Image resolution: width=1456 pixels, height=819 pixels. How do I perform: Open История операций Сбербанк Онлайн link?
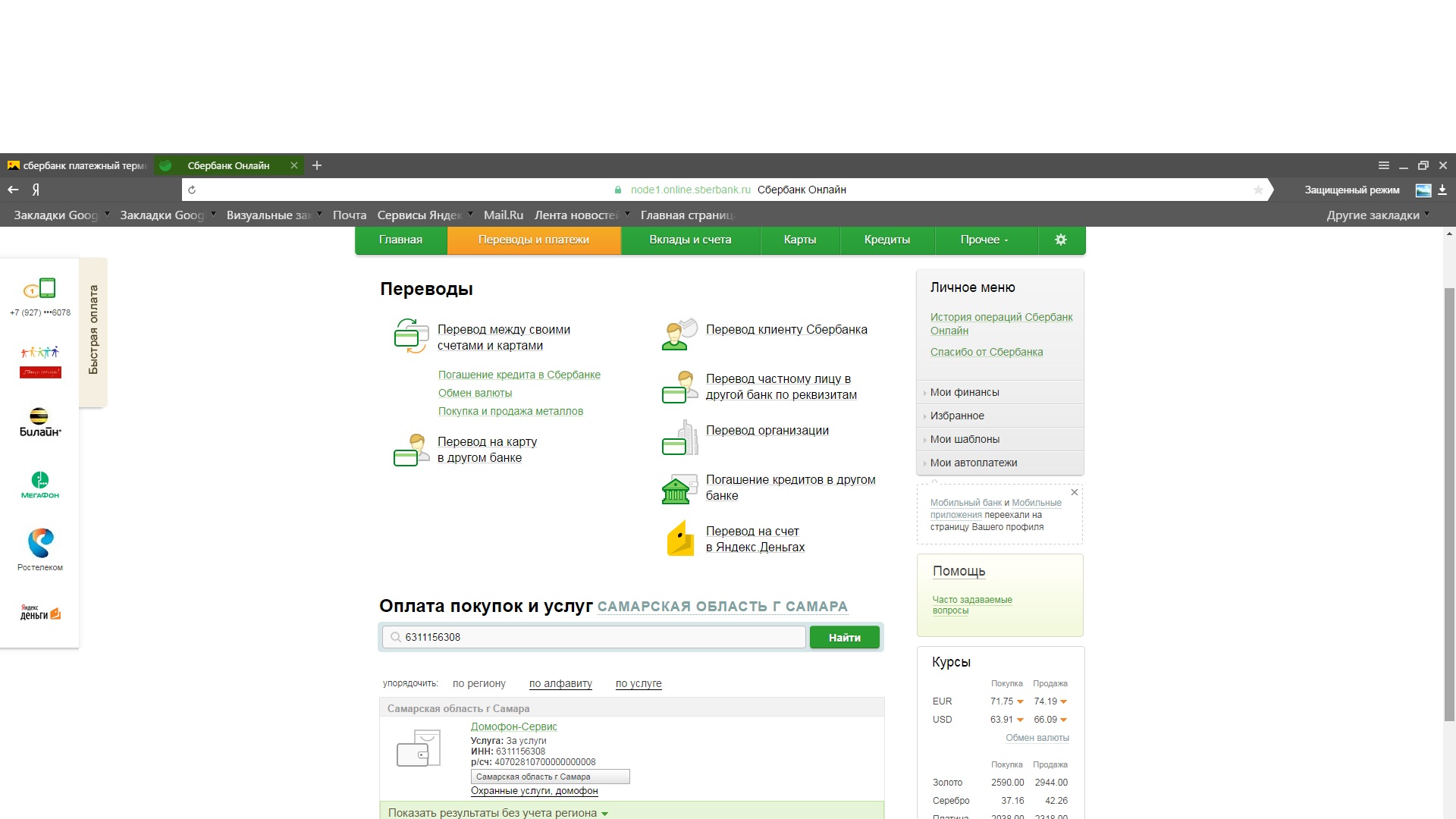pos(1001,324)
